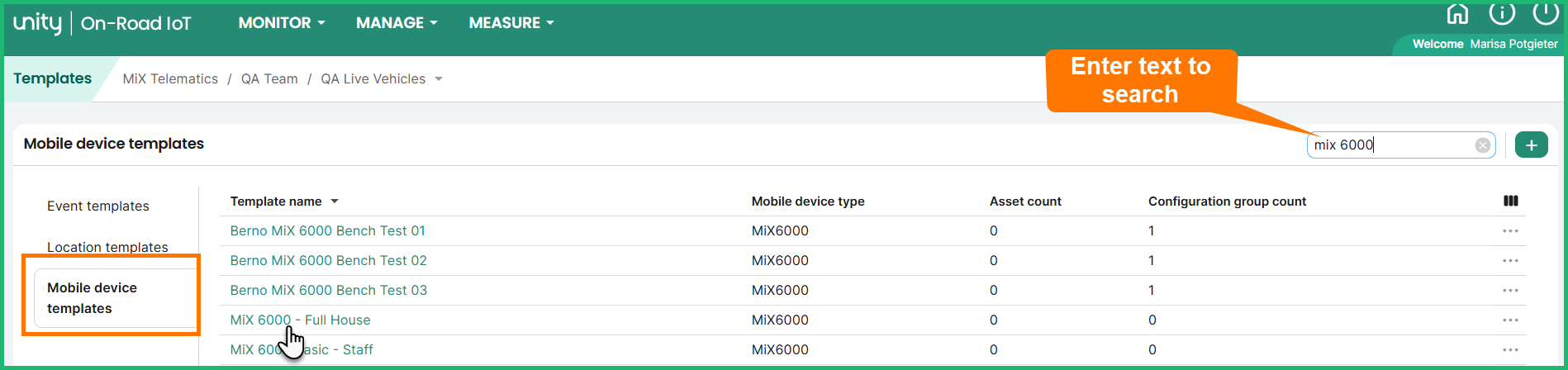The width and height of the screenshot is (1568, 370).
Task: Clear the search text with X icon
Action: coord(1483,145)
